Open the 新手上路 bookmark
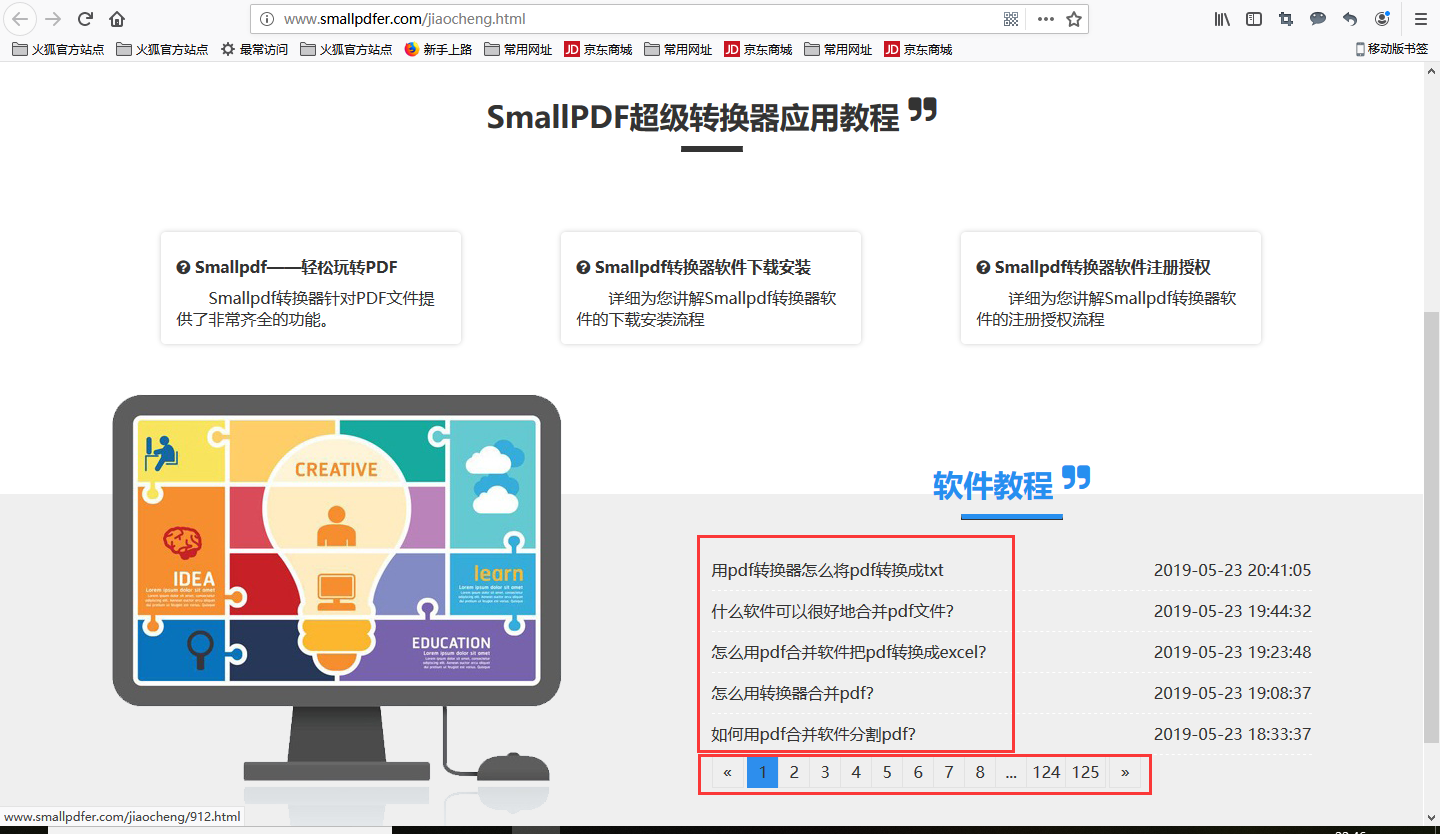 pyautogui.click(x=438, y=49)
